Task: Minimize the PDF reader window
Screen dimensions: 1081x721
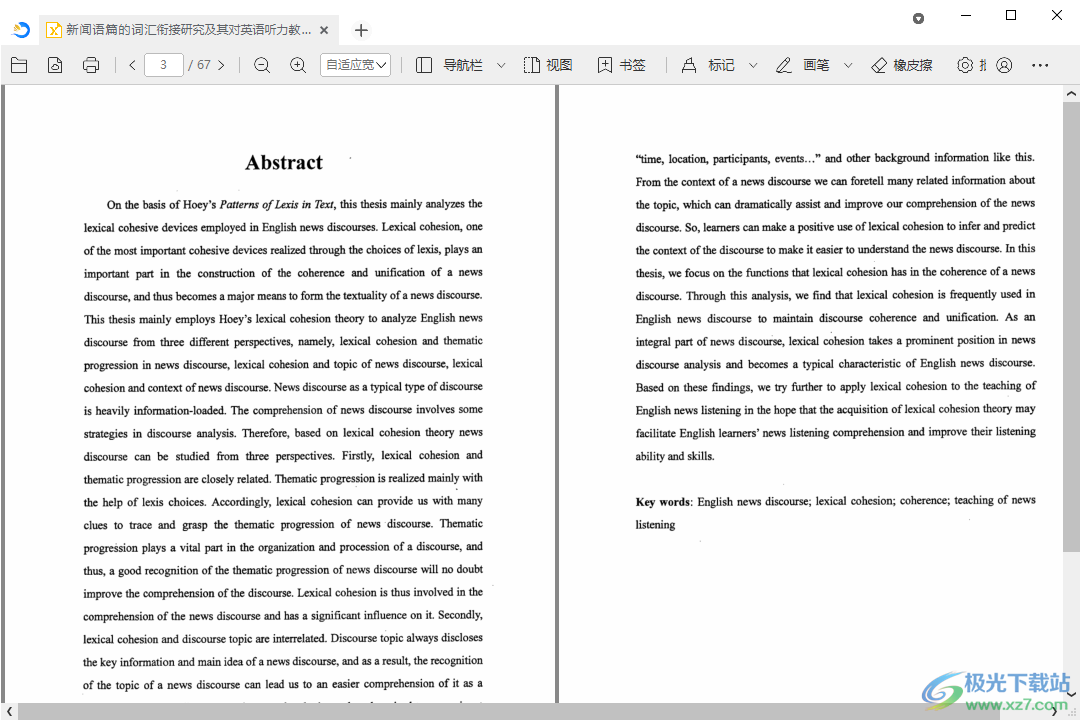Action: (x=966, y=15)
